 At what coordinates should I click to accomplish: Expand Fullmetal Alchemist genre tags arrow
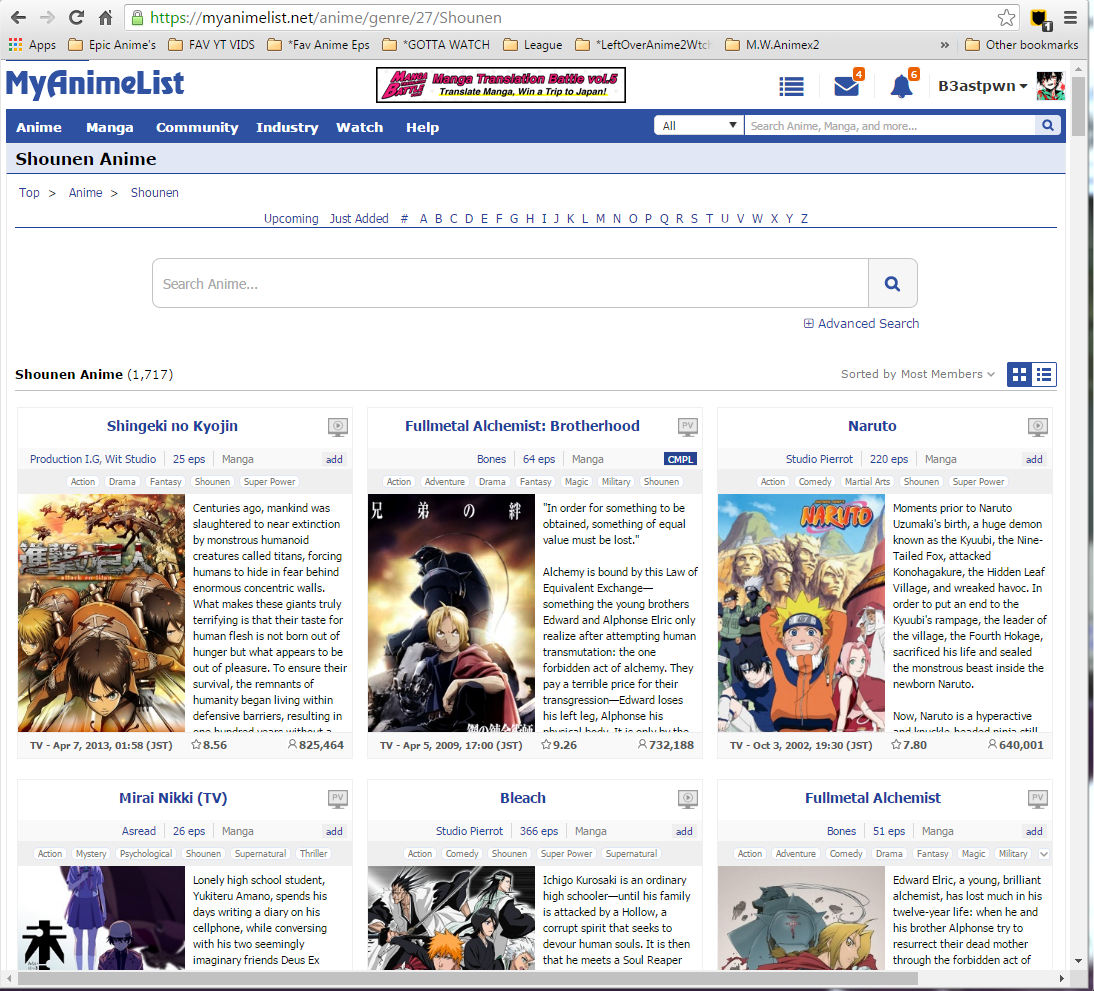pyautogui.click(x=1044, y=854)
